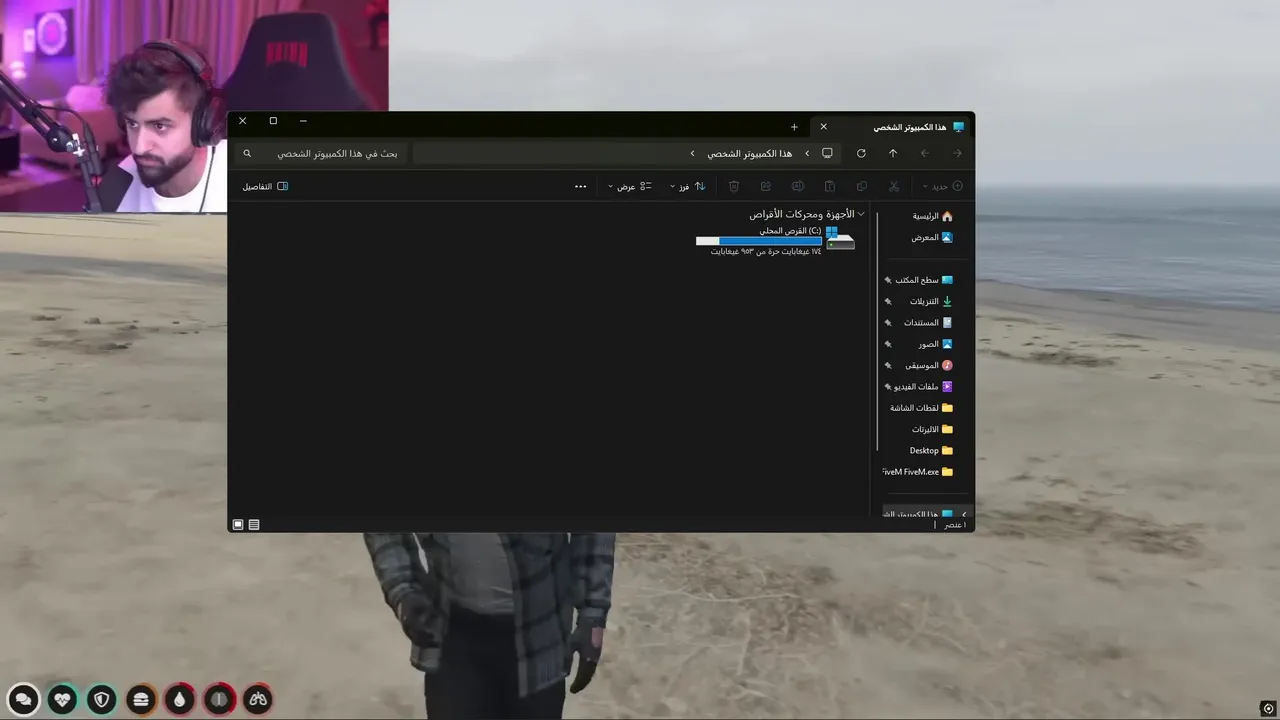Click the بحث search input field
The height and width of the screenshot is (720, 1280).
(x=320, y=153)
